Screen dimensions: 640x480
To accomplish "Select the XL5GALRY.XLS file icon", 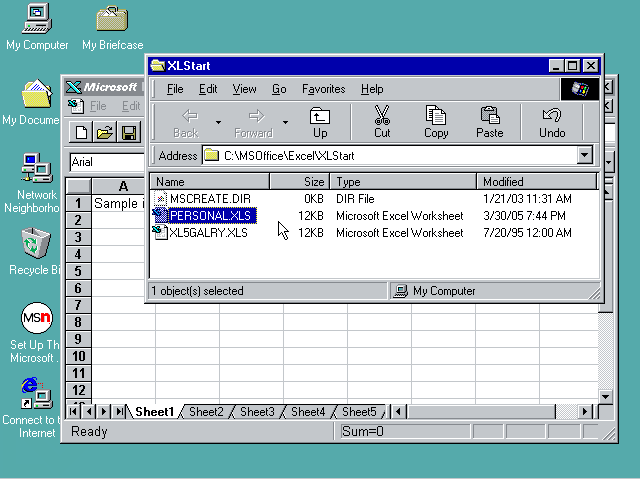I will 160,233.
